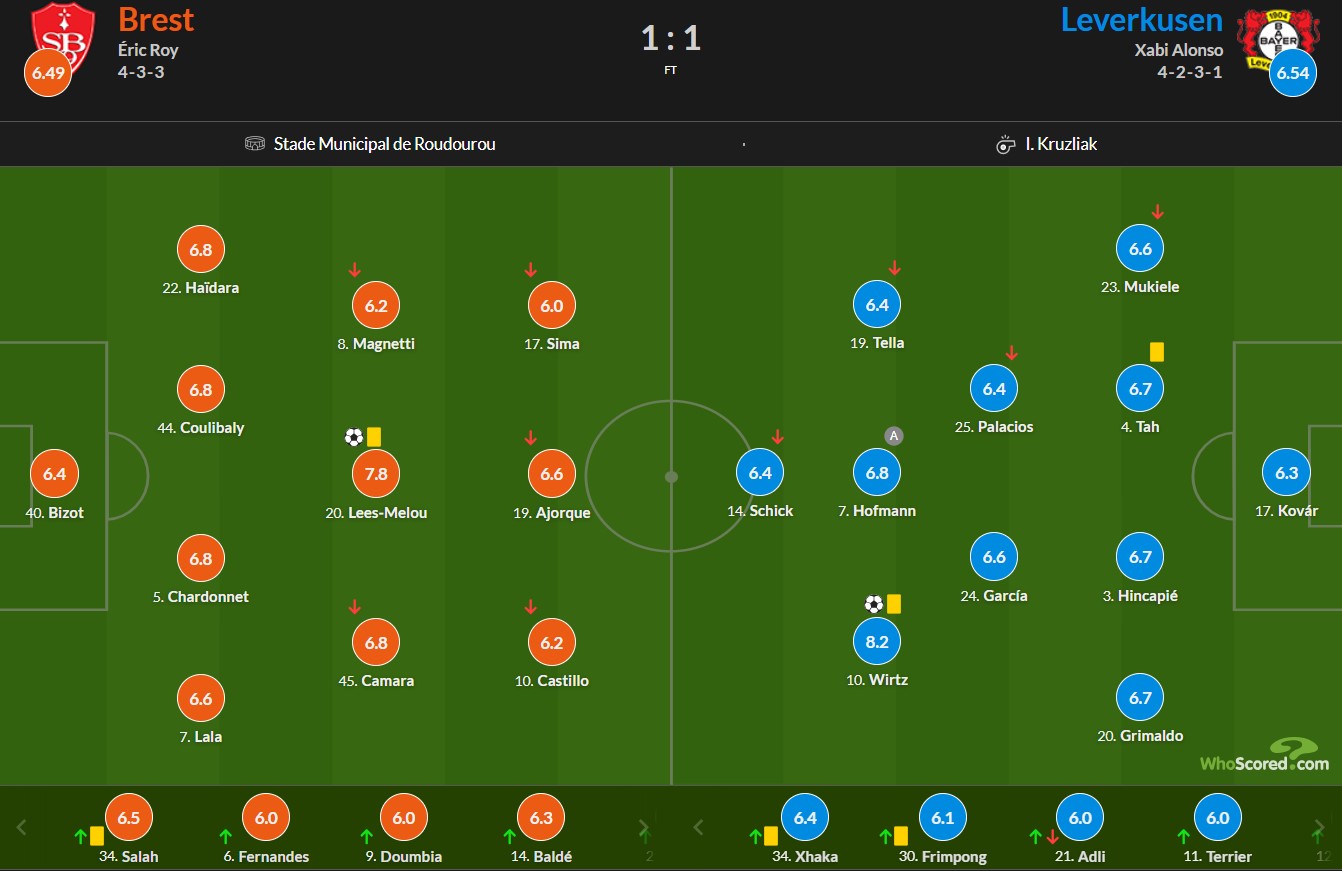Click Tah's yellow card icon

(x=1157, y=352)
